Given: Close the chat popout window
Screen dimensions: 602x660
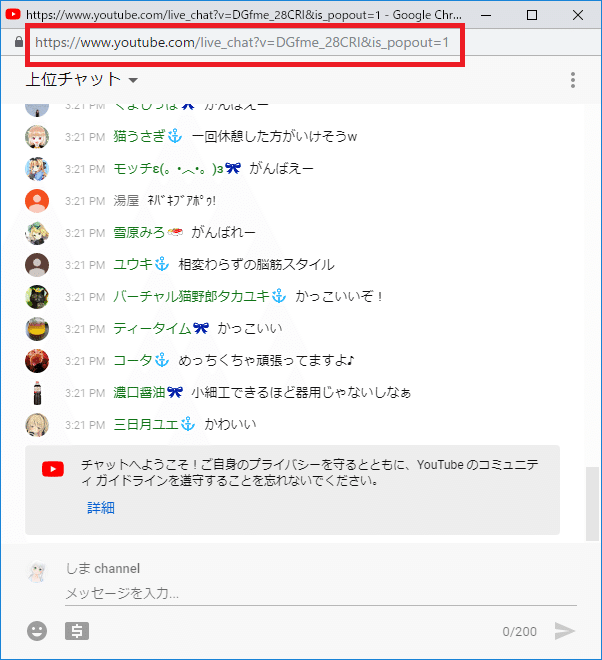Looking at the screenshot, I should pos(578,15).
